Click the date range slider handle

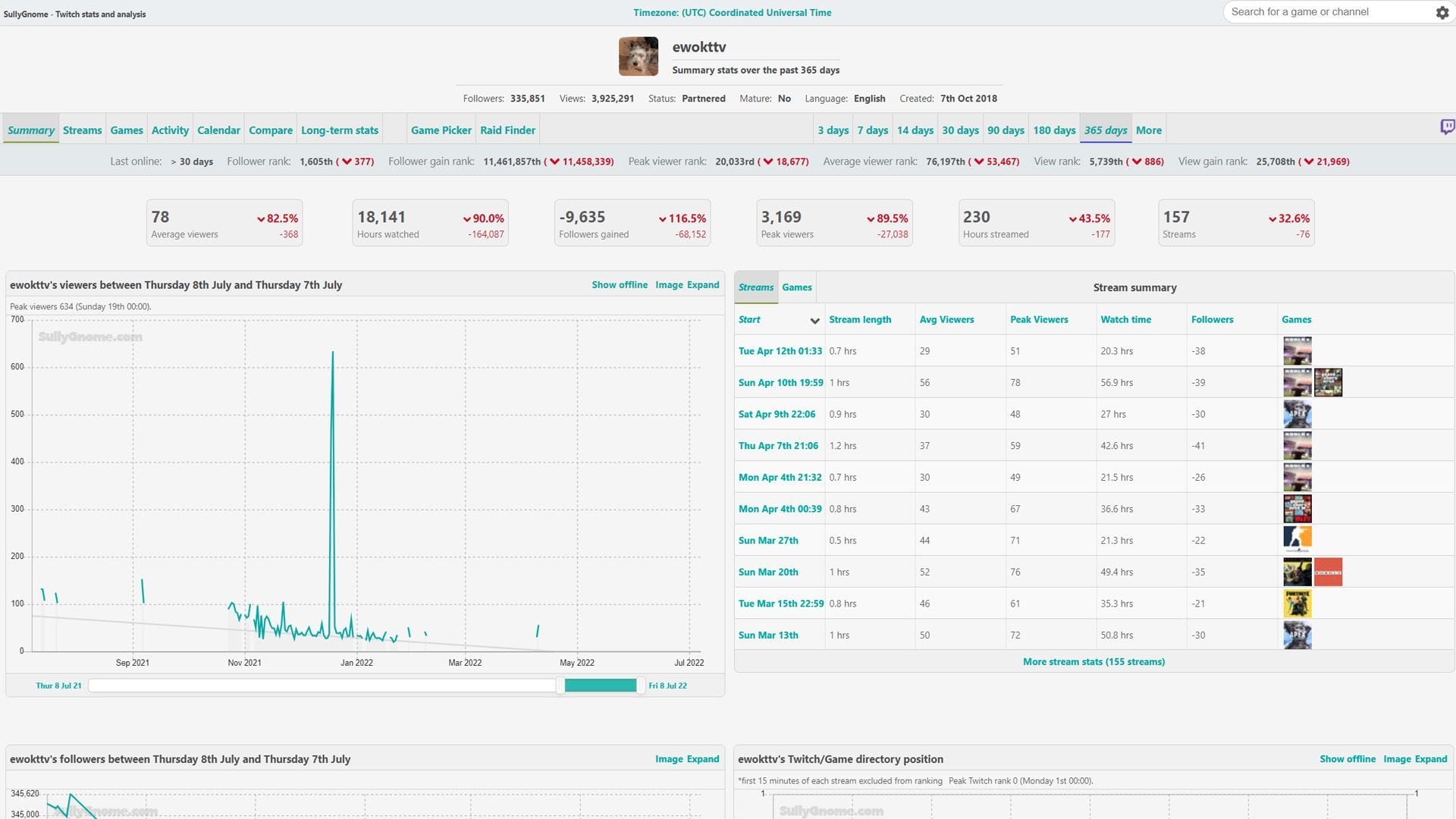coord(560,686)
